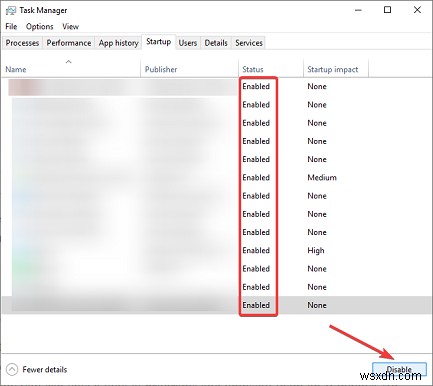The width and height of the screenshot is (433, 386).
Task: Close the Task Manager window
Action: coord(417,10)
